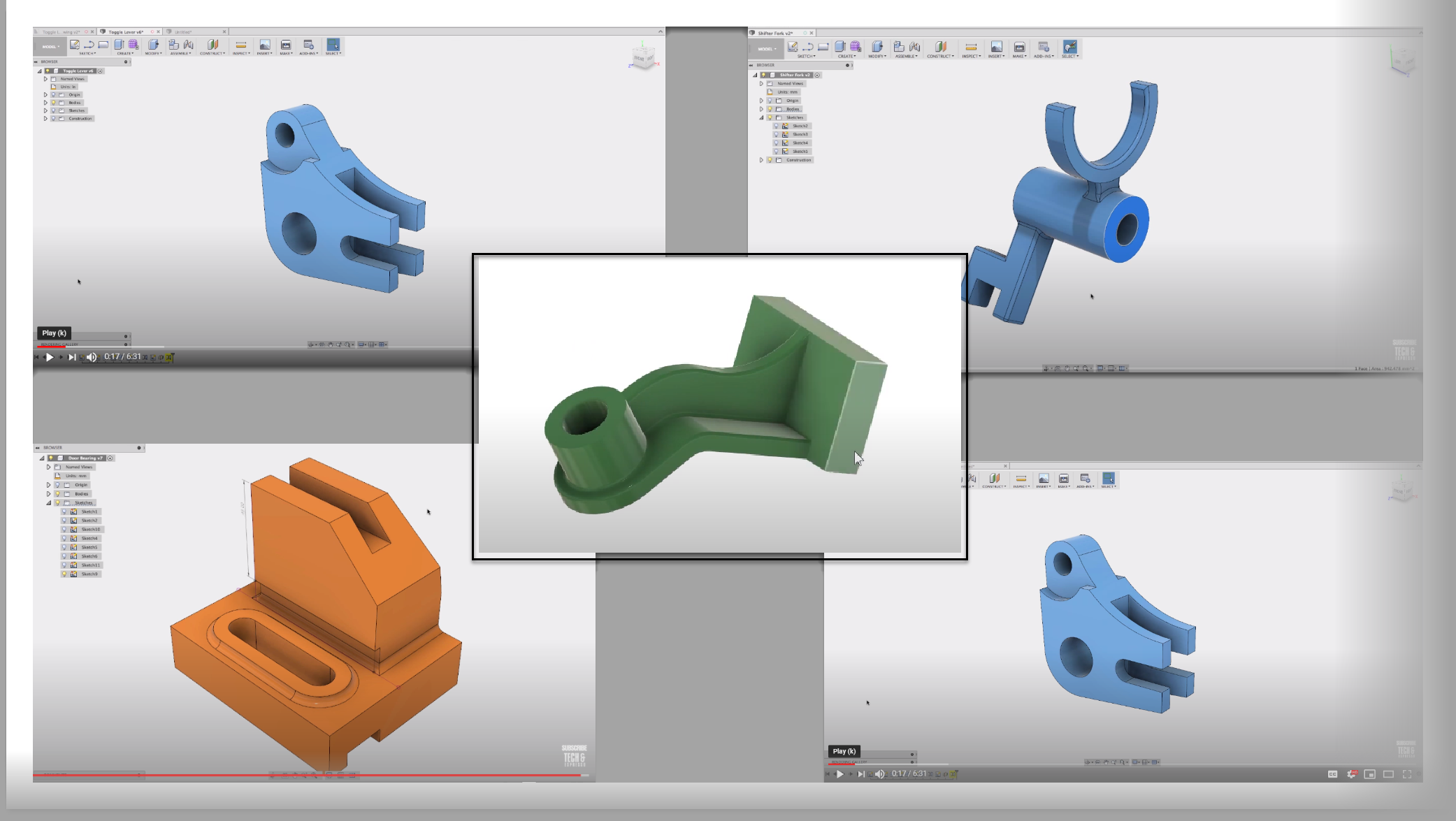1456x821 pixels.
Task: Click Create Sketch icon in Toggle Lever window
Action: (x=75, y=45)
